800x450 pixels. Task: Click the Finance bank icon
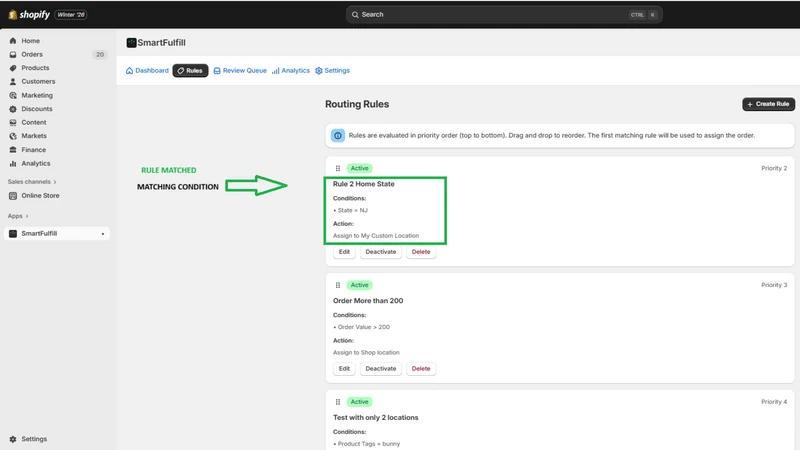(x=13, y=150)
